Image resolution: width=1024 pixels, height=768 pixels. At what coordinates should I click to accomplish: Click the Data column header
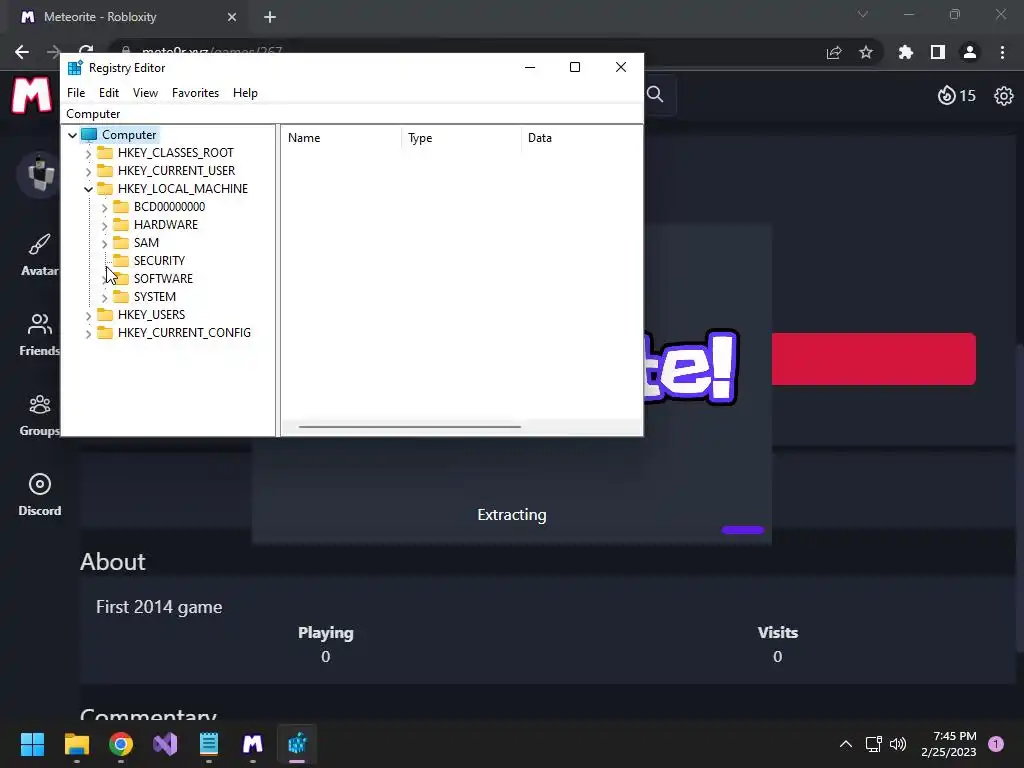tap(581, 138)
